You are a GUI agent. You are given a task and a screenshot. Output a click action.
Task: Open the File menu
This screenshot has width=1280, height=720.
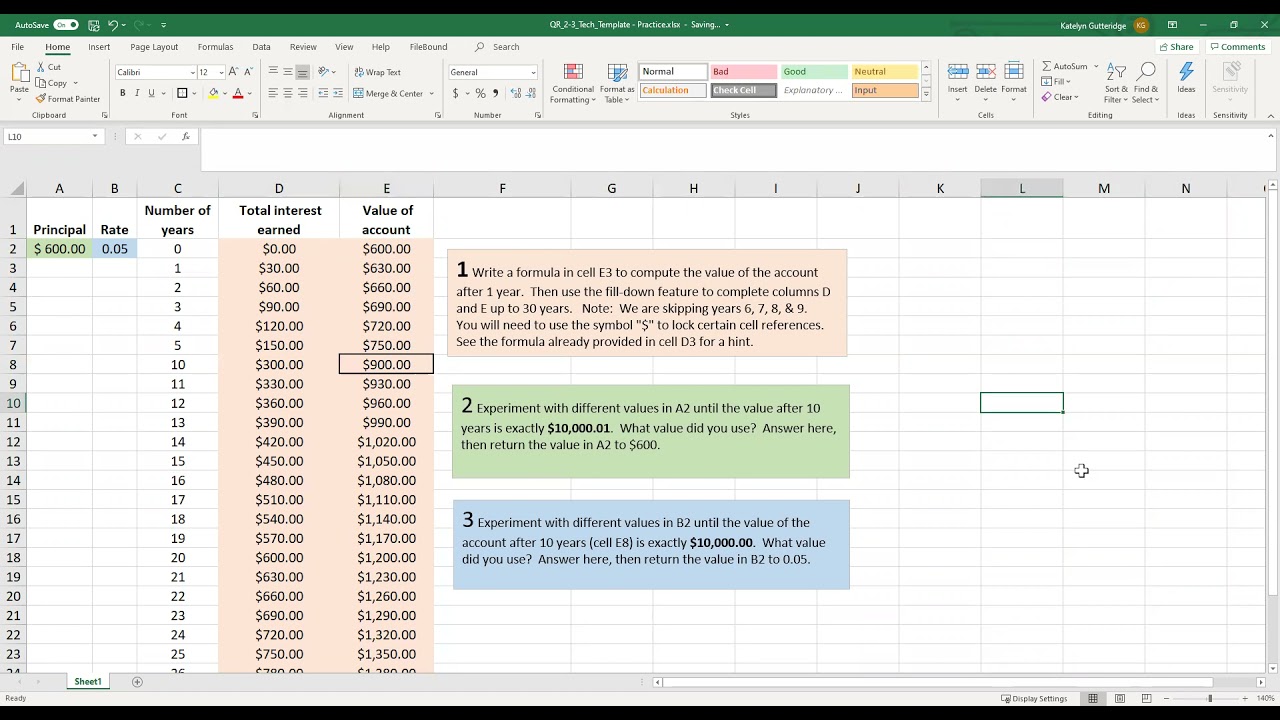tap(18, 47)
